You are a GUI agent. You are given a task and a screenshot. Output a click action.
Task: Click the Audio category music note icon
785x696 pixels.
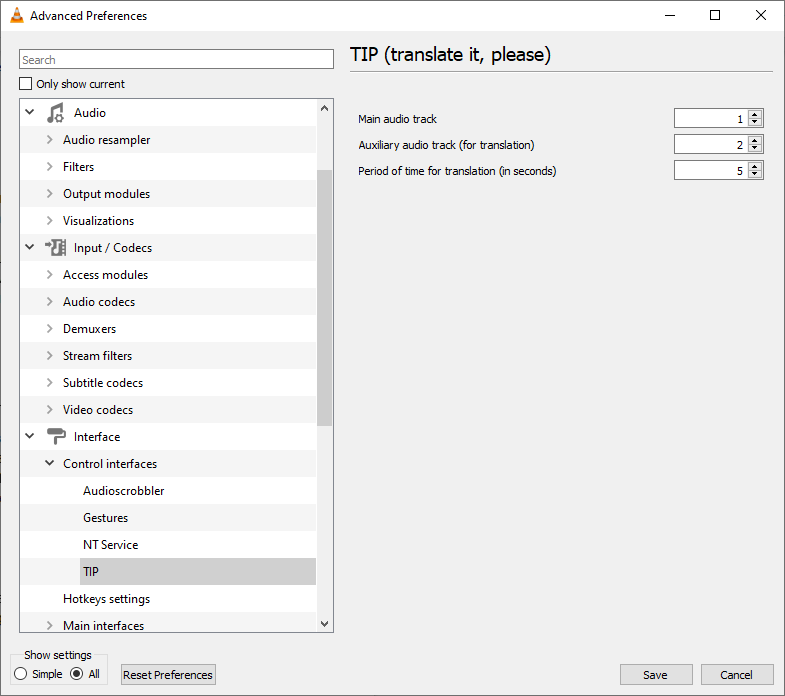[x=55, y=113]
